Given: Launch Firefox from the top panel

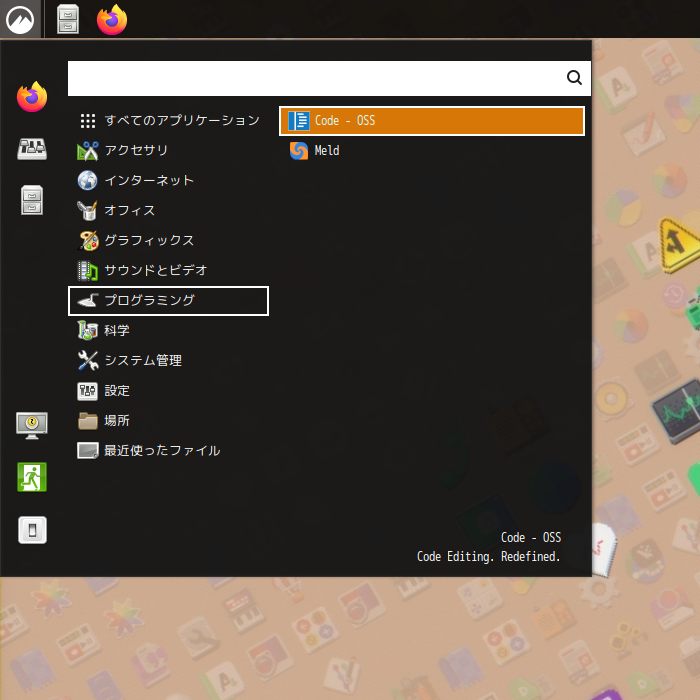Looking at the screenshot, I should point(112,19).
